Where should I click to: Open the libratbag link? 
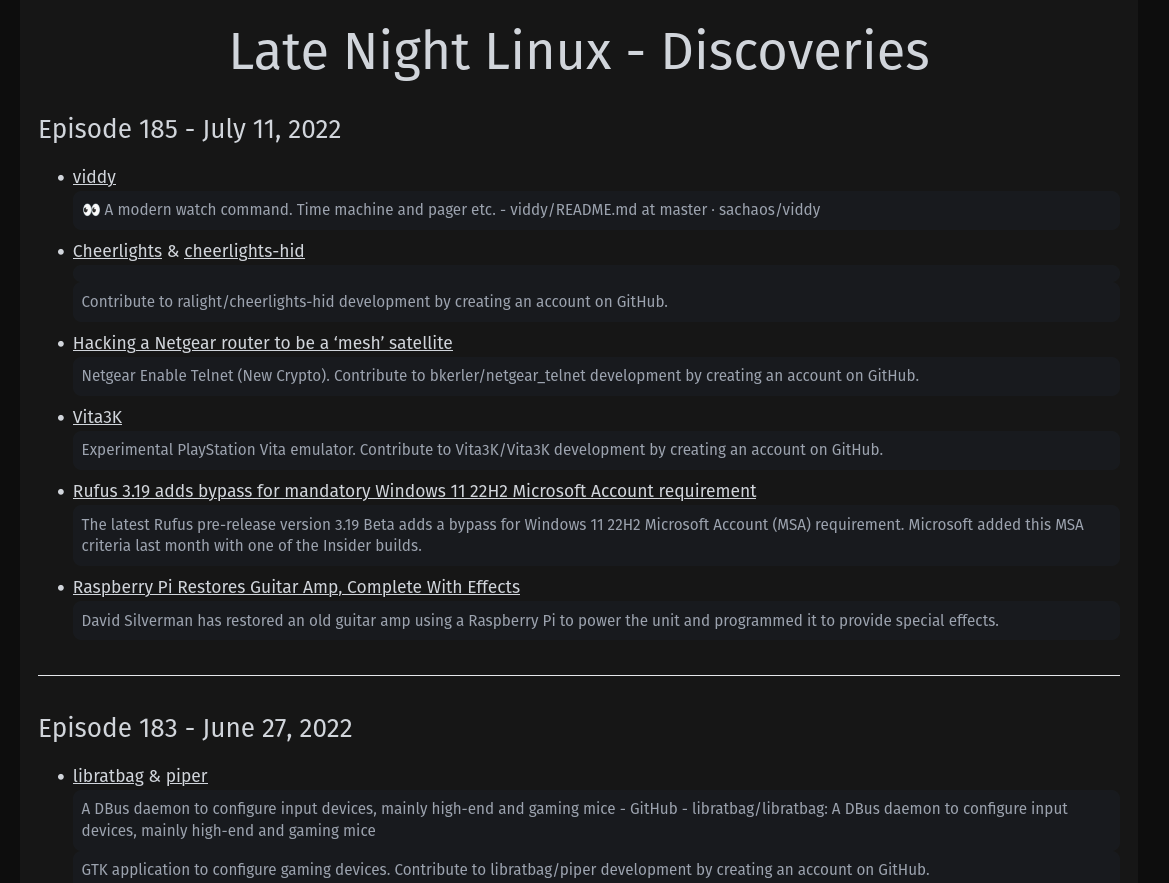click(108, 776)
